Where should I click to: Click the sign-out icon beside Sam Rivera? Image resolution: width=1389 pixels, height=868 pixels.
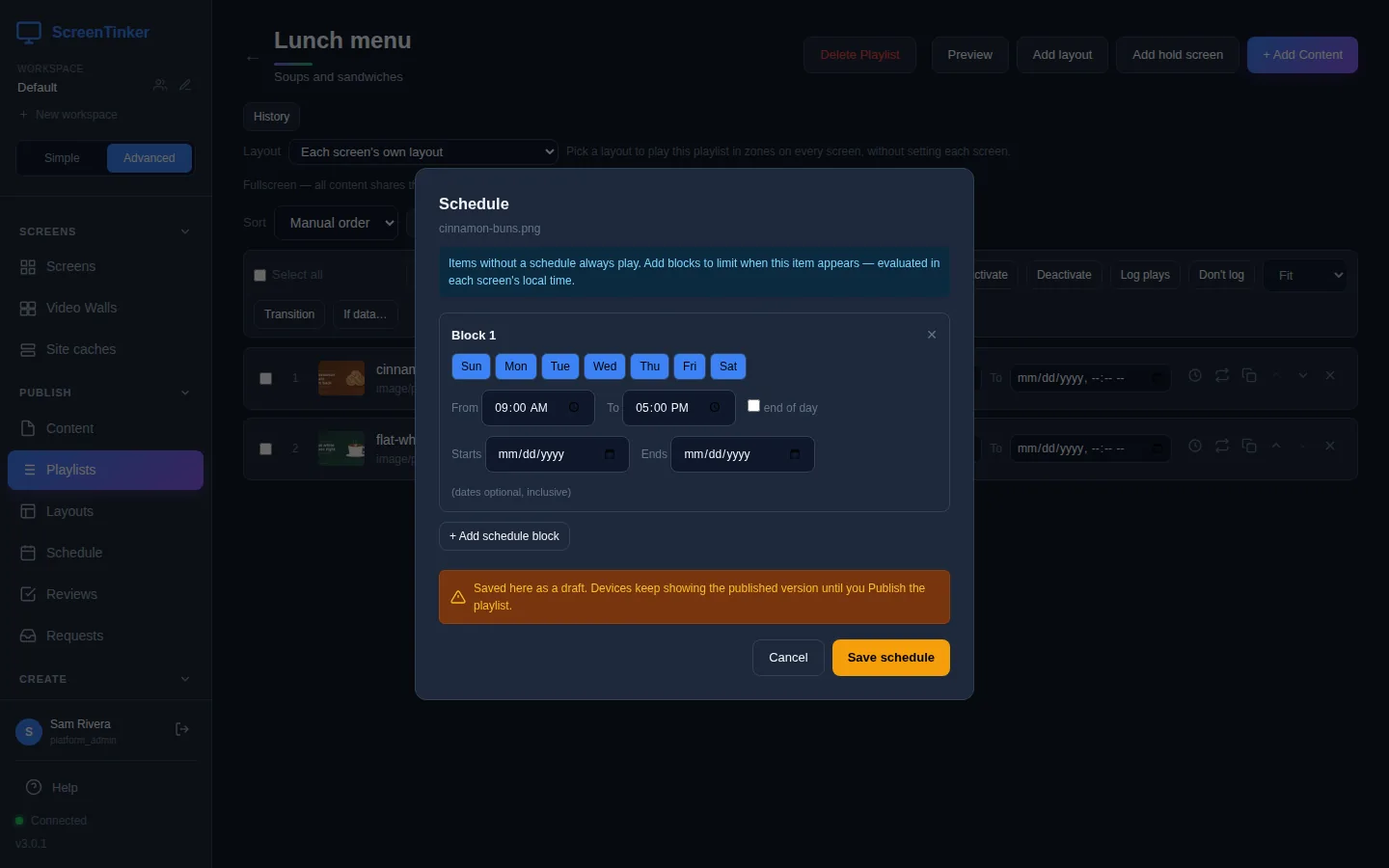(181, 729)
